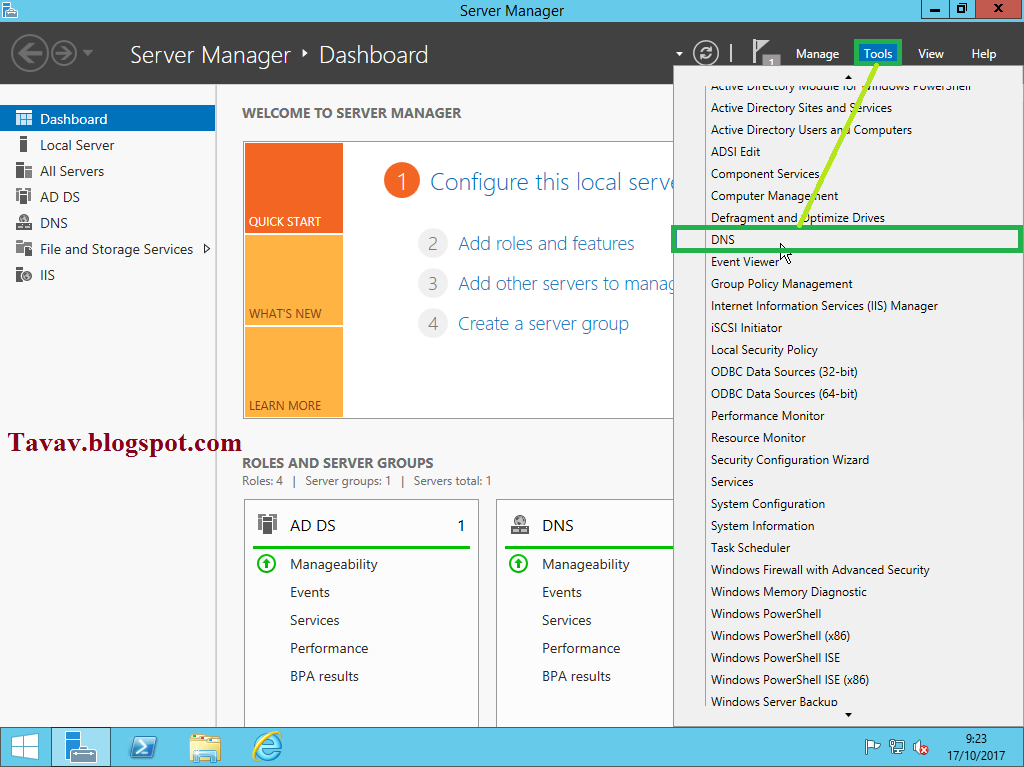Choose Windows Firewall with Advanced Security
This screenshot has width=1024, height=767.
click(x=820, y=570)
